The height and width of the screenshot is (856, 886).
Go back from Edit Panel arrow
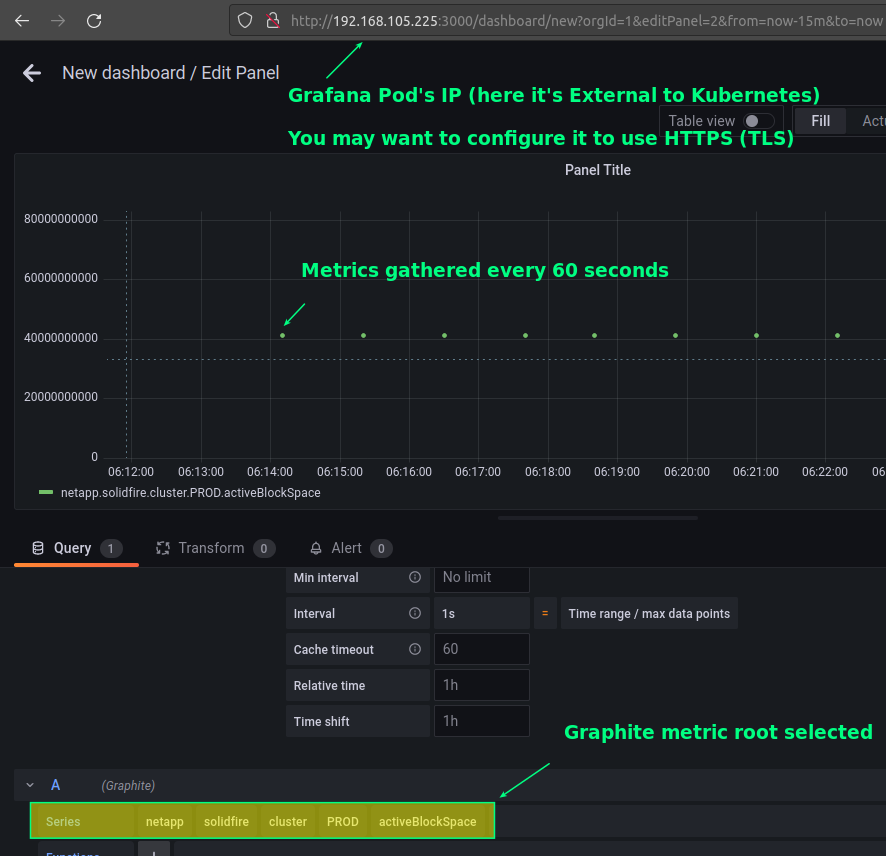[x=32, y=73]
